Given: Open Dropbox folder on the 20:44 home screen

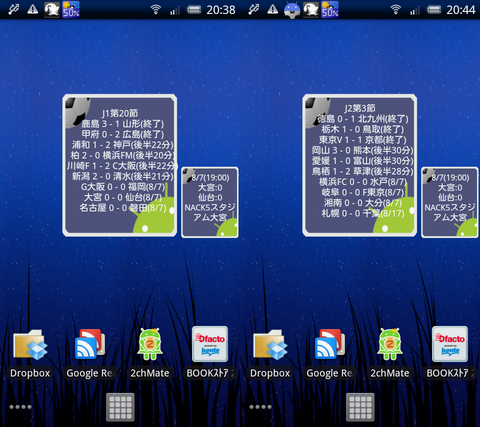Looking at the screenshot, I should point(270,354).
